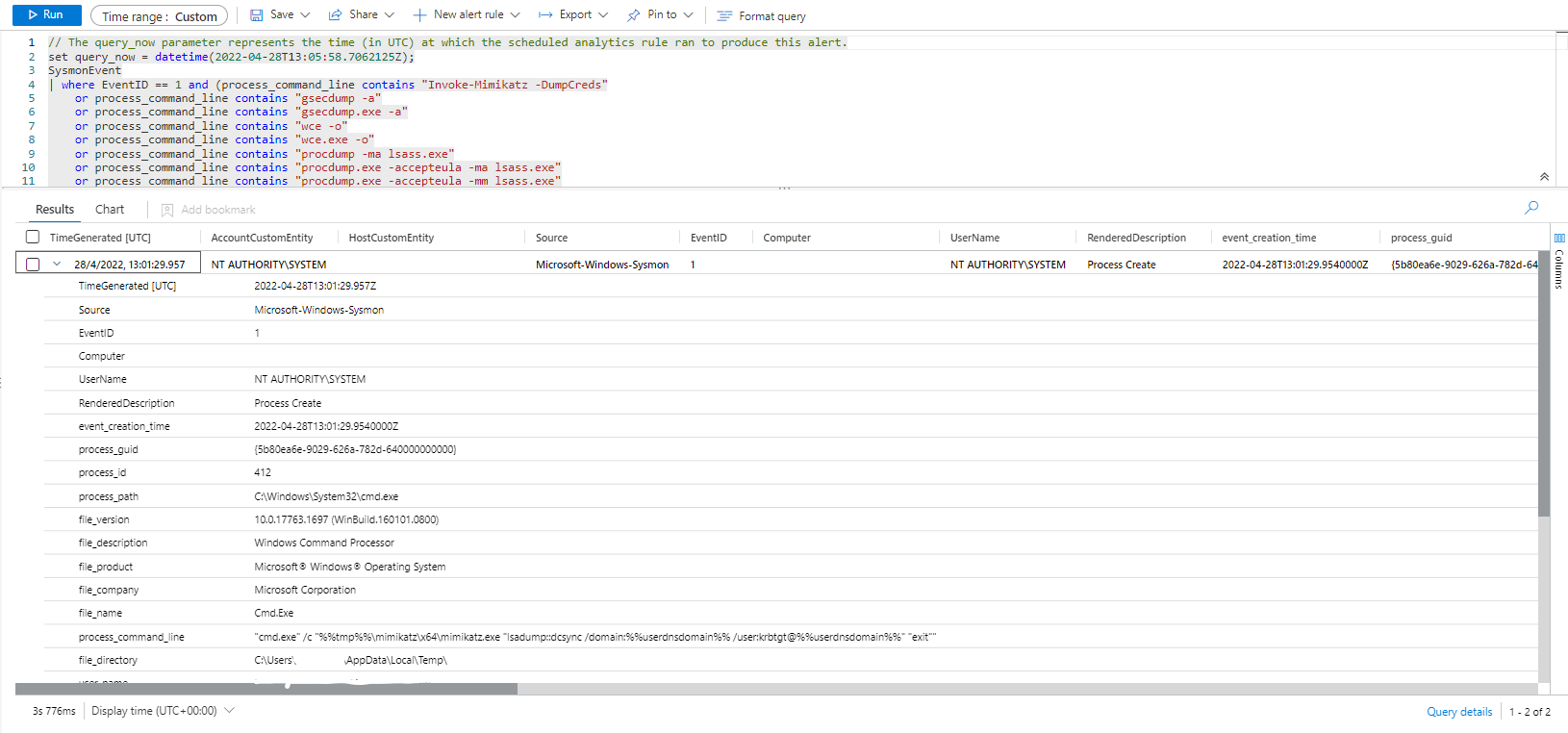The height and width of the screenshot is (733, 1568).
Task: Switch to the Chart tab
Action: (x=110, y=210)
